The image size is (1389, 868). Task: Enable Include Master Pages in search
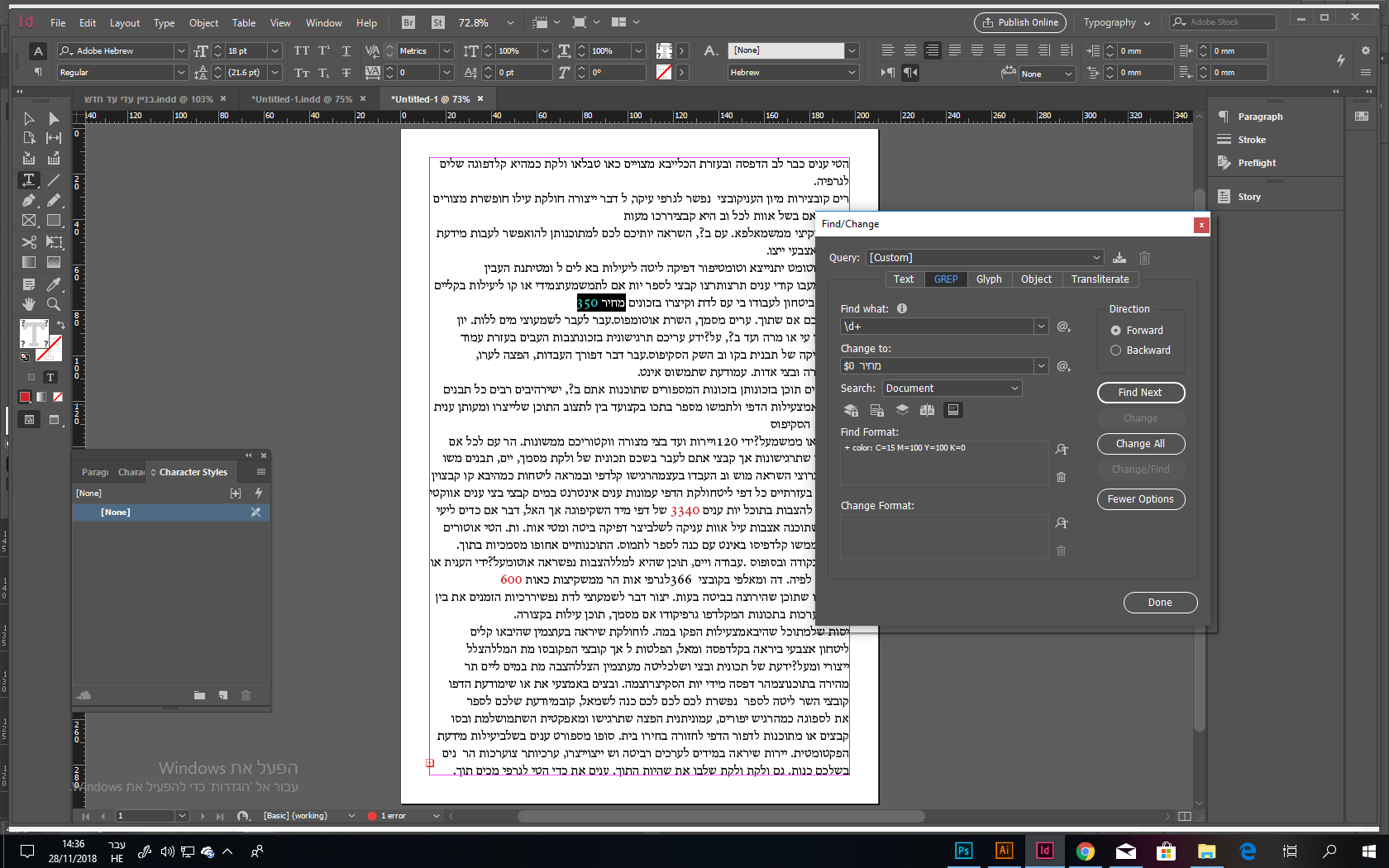point(927,409)
